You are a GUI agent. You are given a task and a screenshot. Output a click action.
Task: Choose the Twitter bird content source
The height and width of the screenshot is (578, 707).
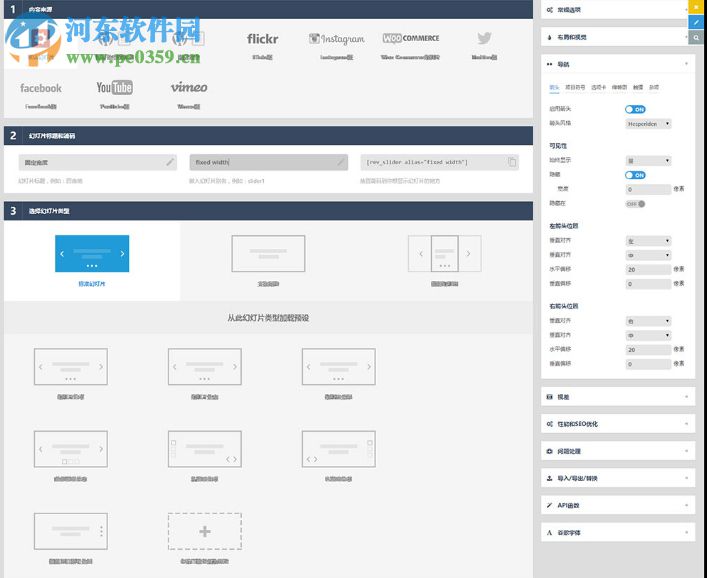click(x=484, y=38)
